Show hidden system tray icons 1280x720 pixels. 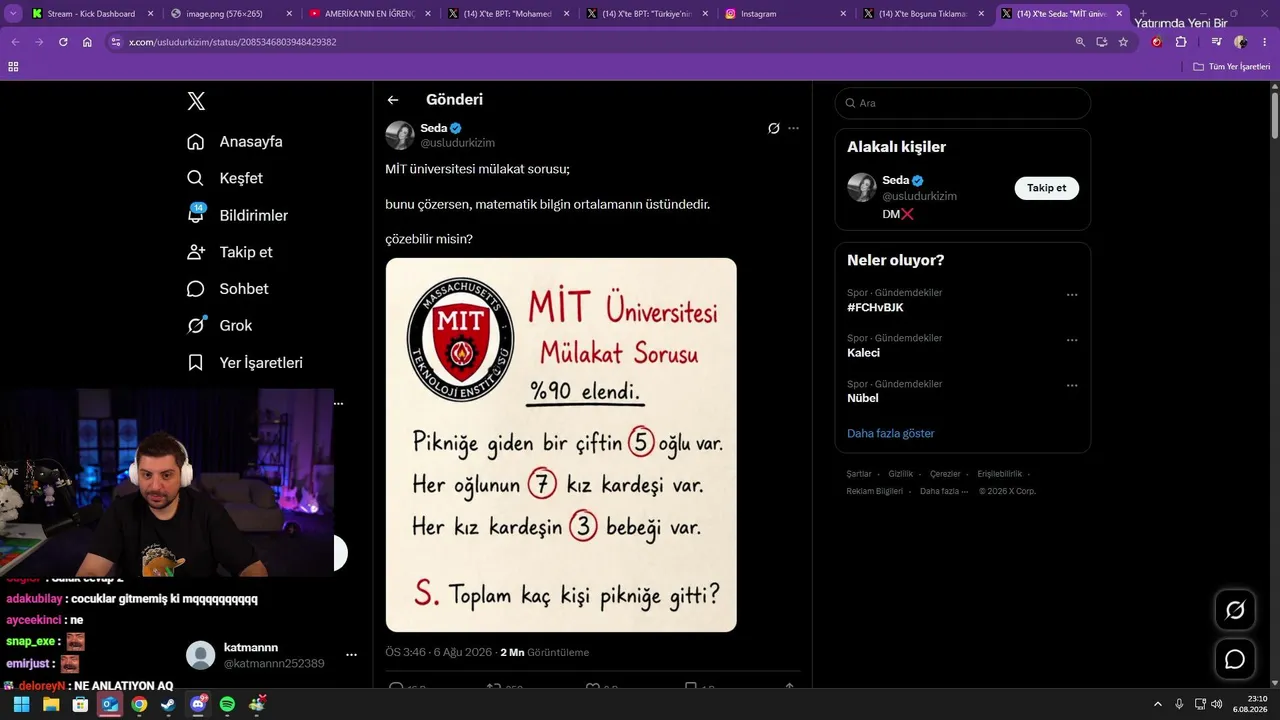(x=1158, y=704)
